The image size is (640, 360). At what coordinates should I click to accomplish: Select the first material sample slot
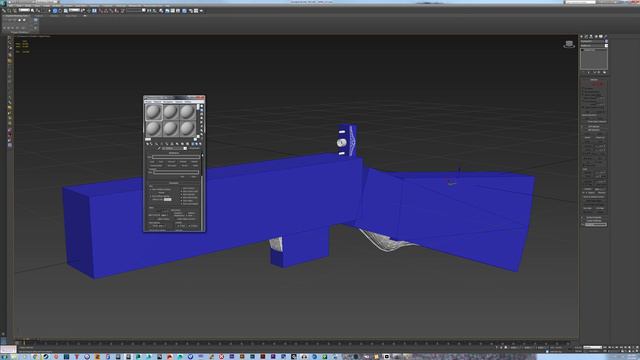click(x=154, y=112)
